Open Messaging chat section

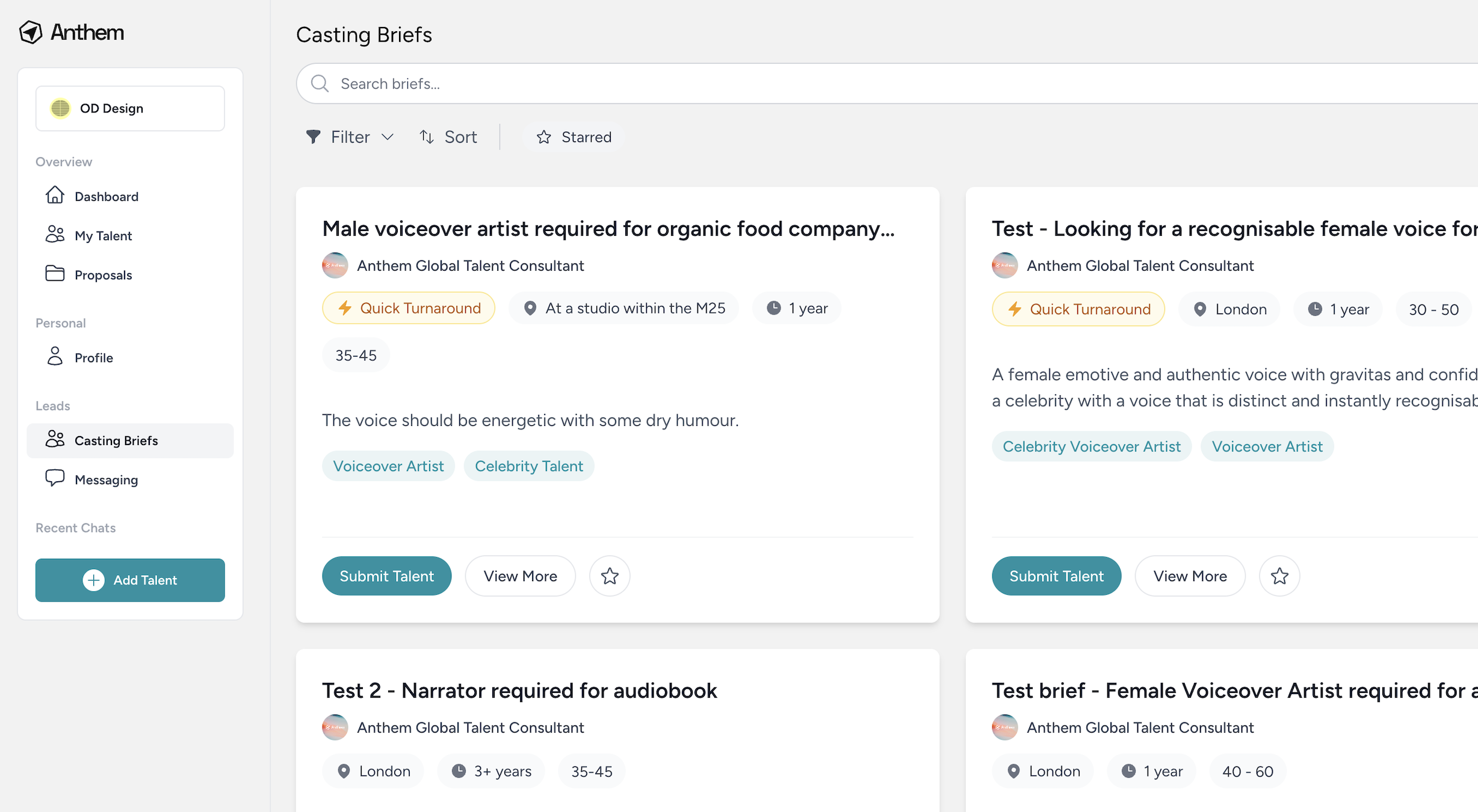click(106, 480)
